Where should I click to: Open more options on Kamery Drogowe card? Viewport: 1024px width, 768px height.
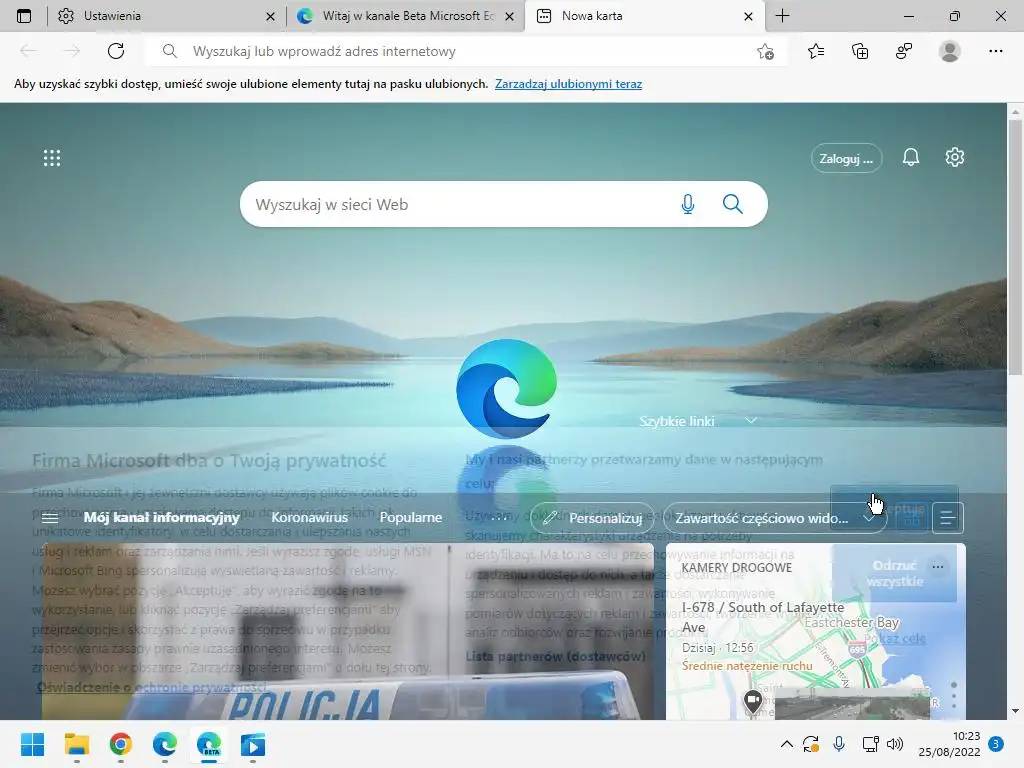(938, 567)
